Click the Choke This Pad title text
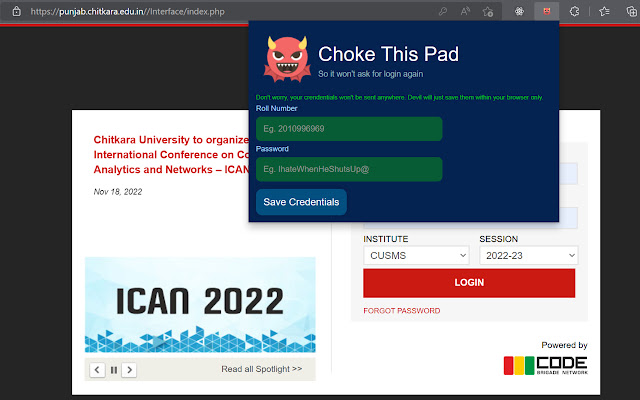 [x=388, y=54]
